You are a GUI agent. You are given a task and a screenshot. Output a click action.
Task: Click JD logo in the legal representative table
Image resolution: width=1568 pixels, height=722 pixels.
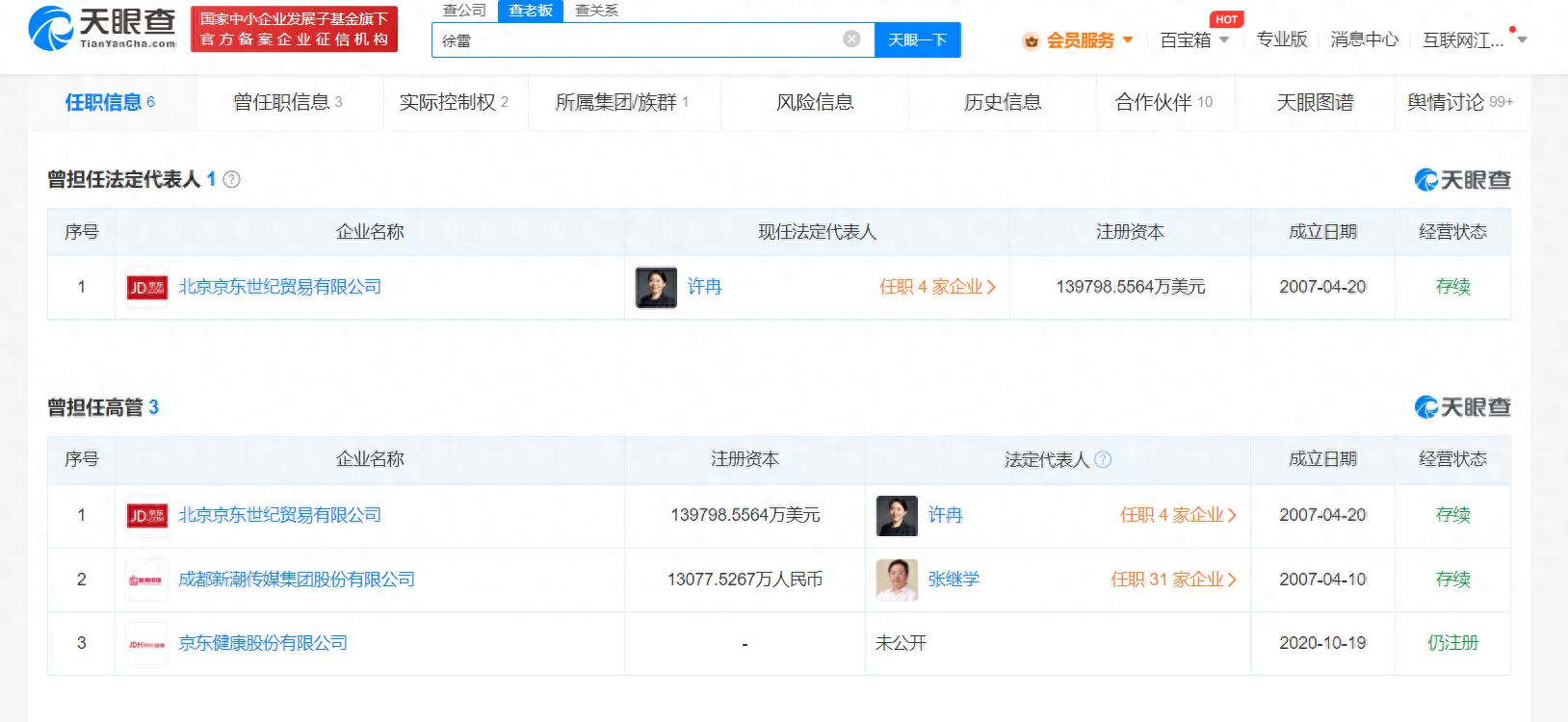pos(147,287)
